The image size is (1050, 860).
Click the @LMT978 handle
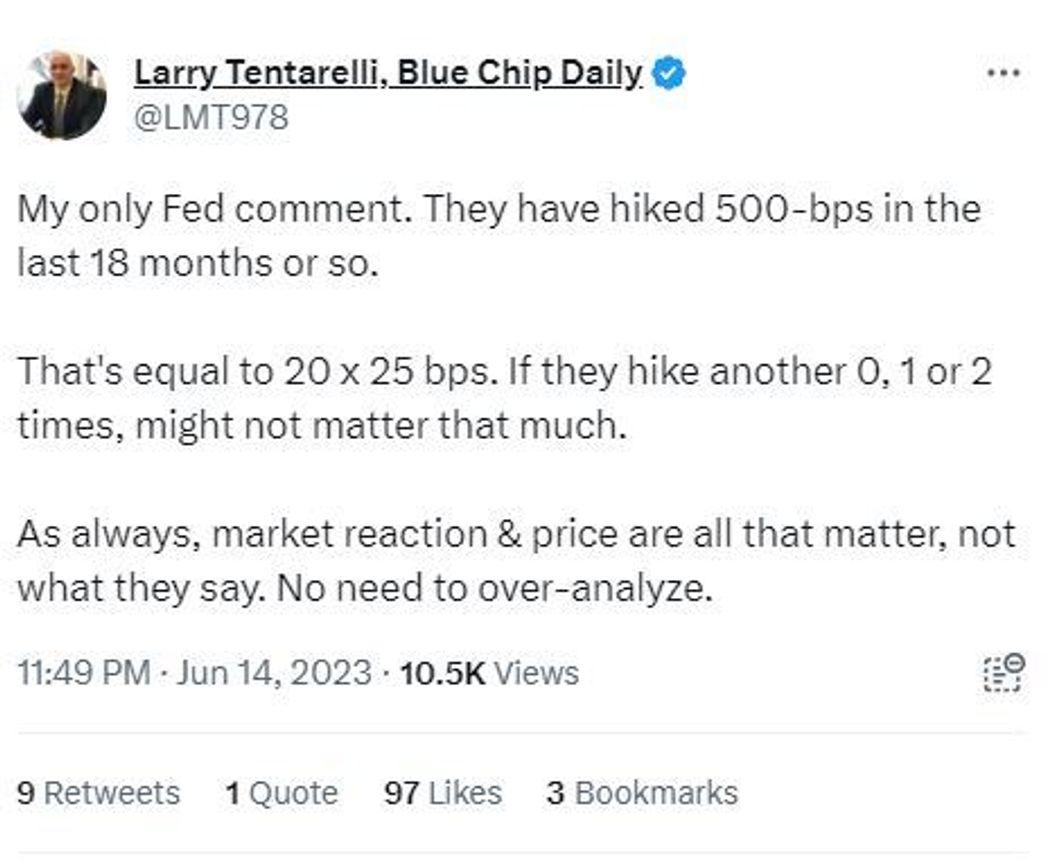click(x=212, y=117)
